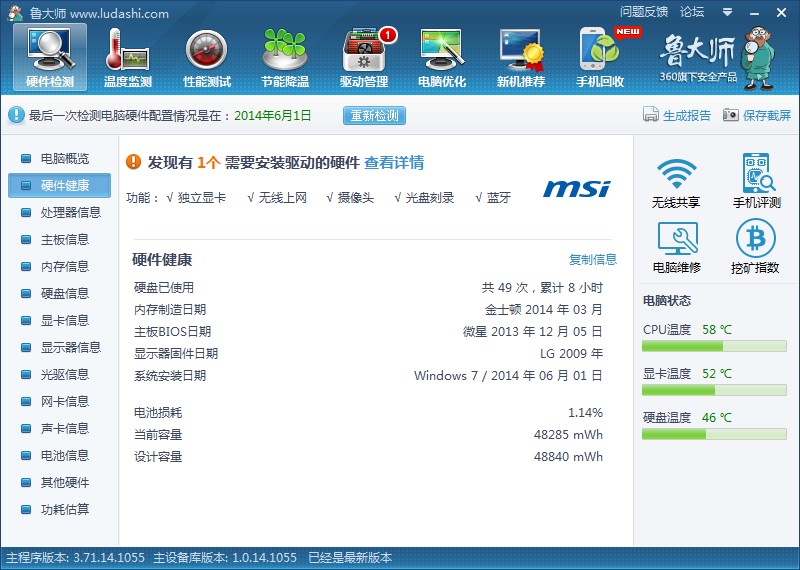
Task: Click the 共 49 次 disk usage value
Action: pyautogui.click(x=542, y=287)
